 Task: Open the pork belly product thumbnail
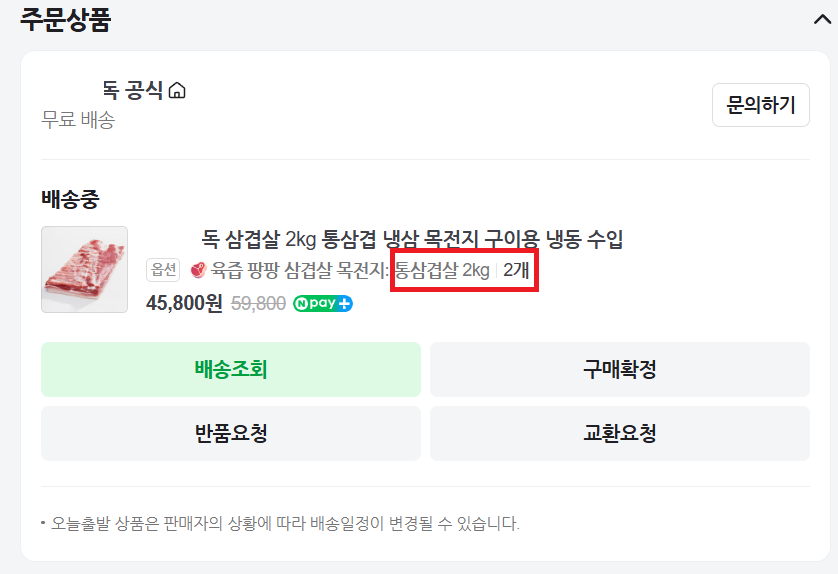84,269
